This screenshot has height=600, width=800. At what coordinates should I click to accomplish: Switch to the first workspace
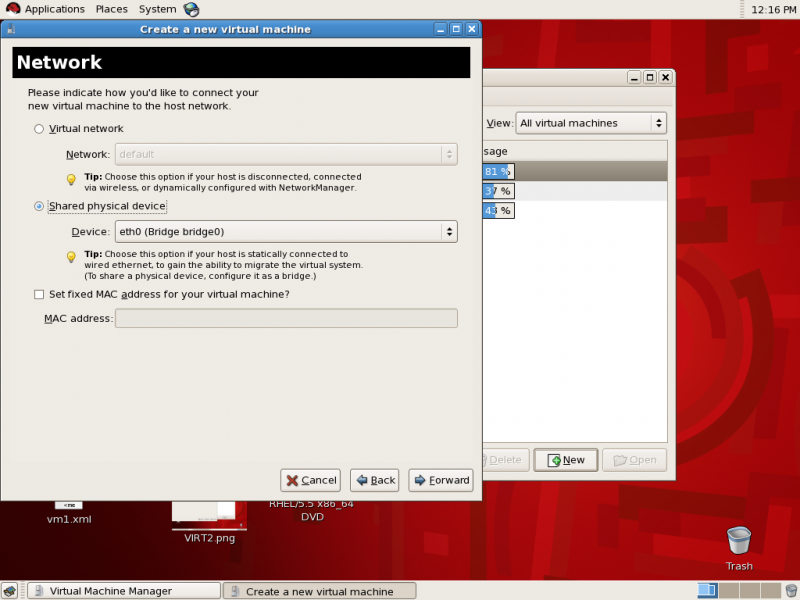point(708,591)
